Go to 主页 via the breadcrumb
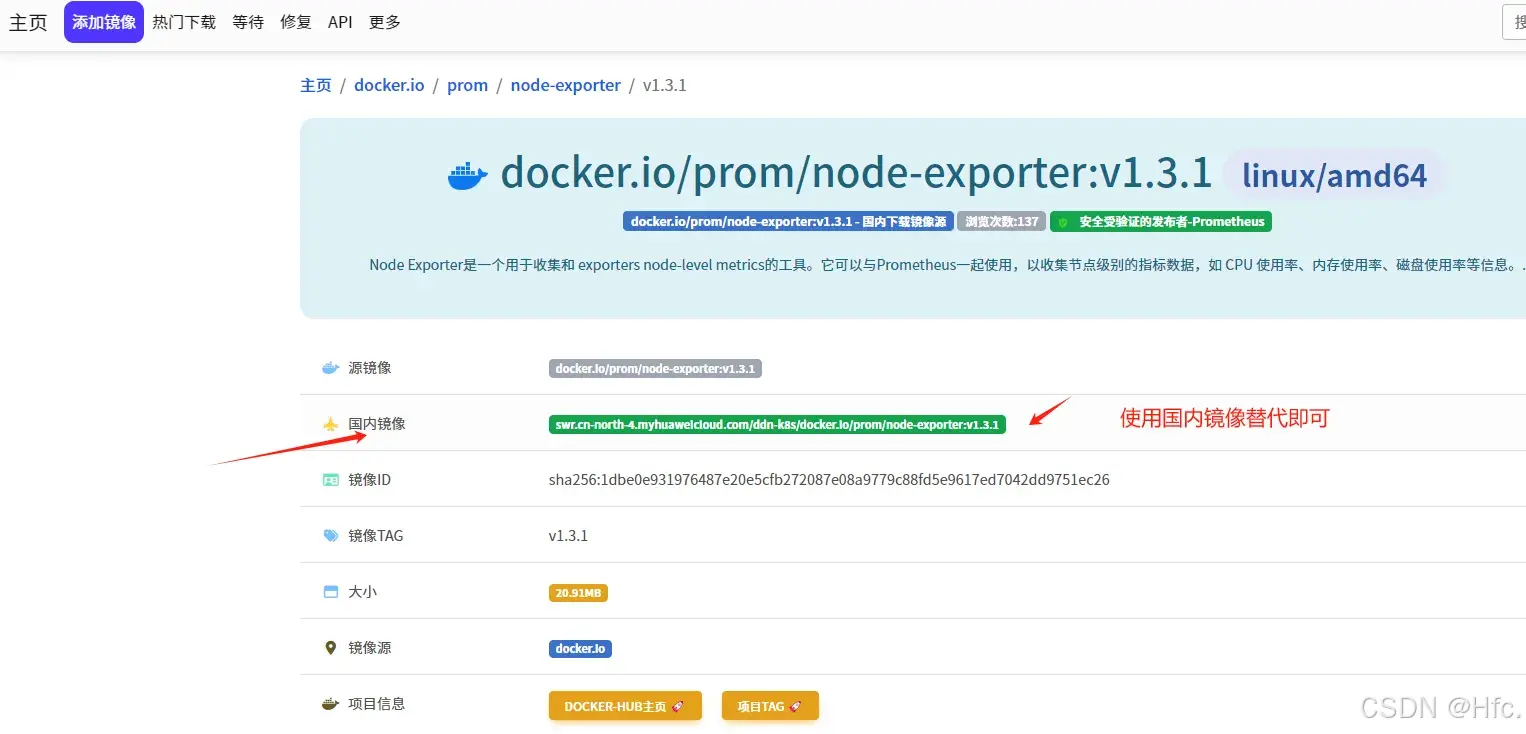The image size is (1526, 734). pyautogui.click(x=316, y=85)
